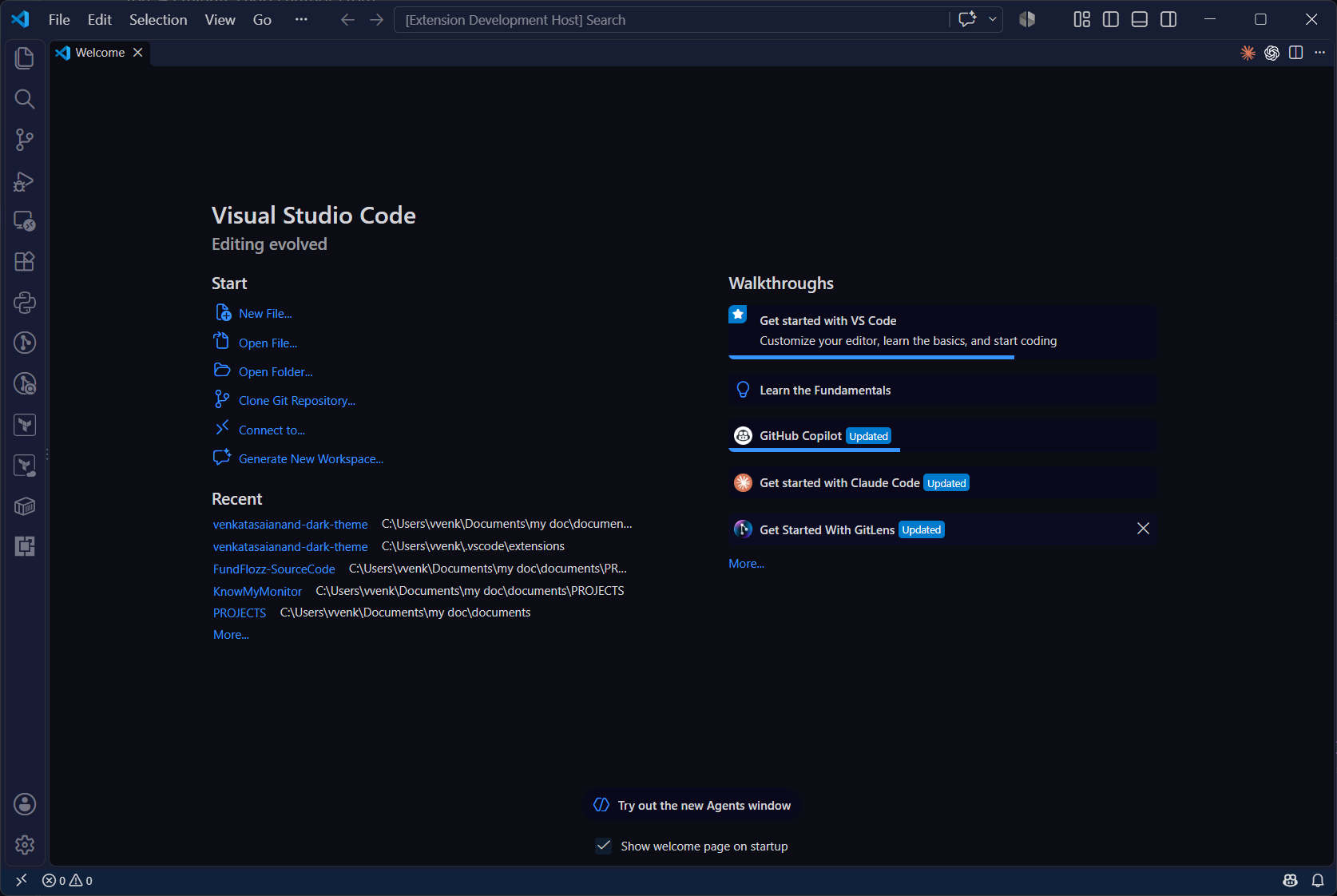This screenshot has height=896, width=1337.
Task: Open the chat dropdown arrow in title bar
Action: [993, 20]
